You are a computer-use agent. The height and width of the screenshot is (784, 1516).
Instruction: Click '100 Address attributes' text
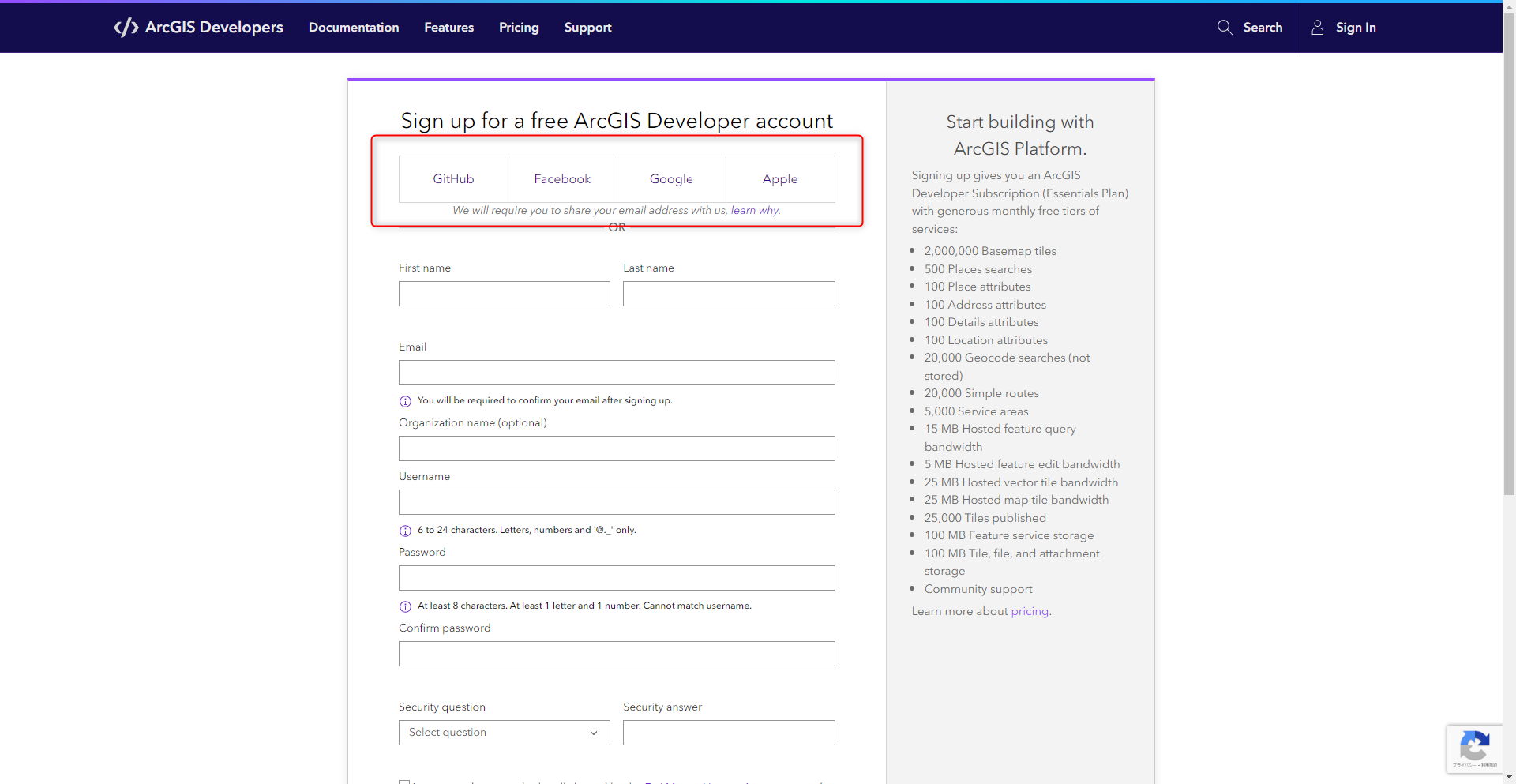point(985,305)
